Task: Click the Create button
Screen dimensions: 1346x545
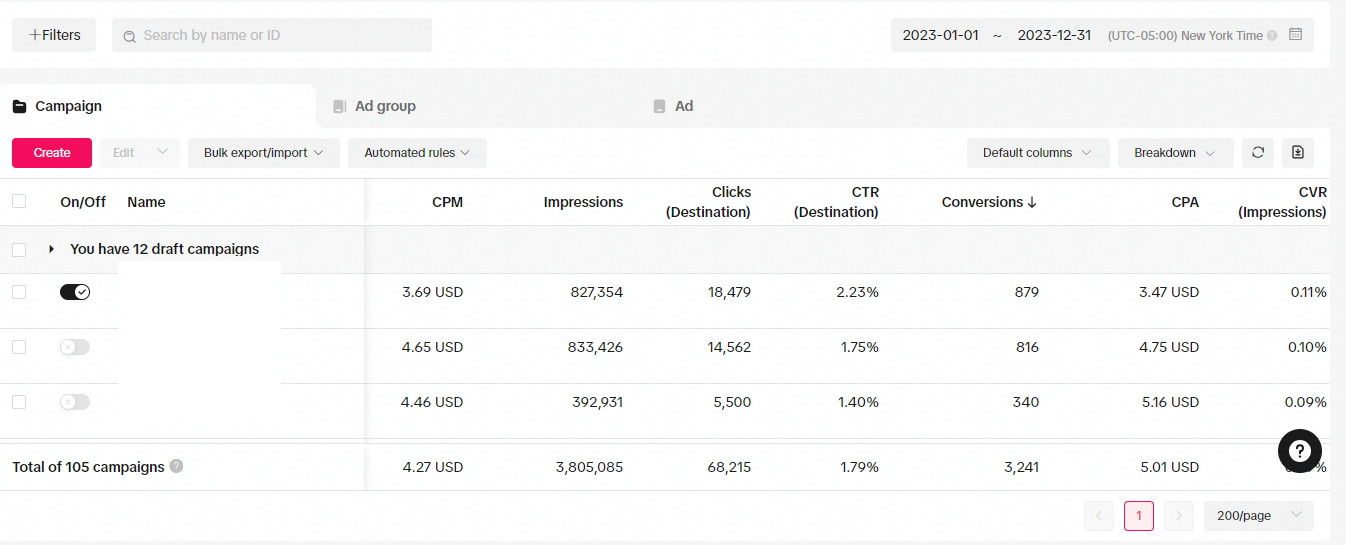Action: (52, 153)
